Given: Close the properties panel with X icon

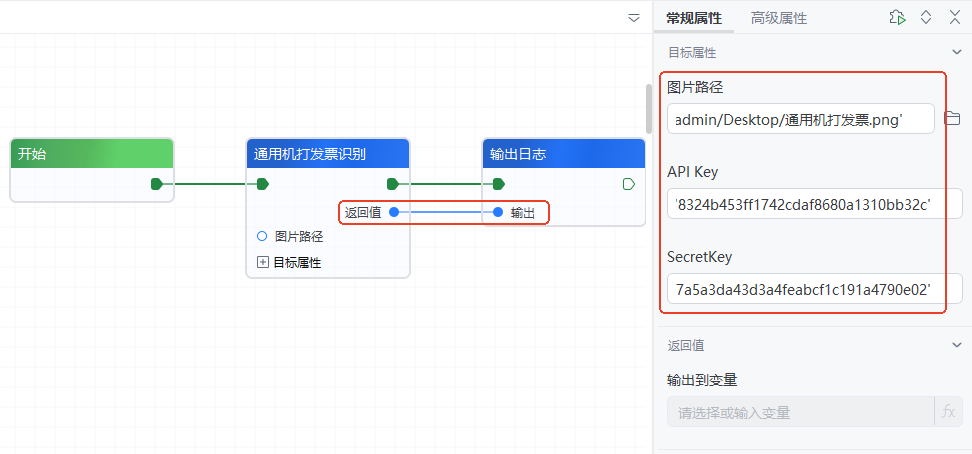Looking at the screenshot, I should pos(954,17).
